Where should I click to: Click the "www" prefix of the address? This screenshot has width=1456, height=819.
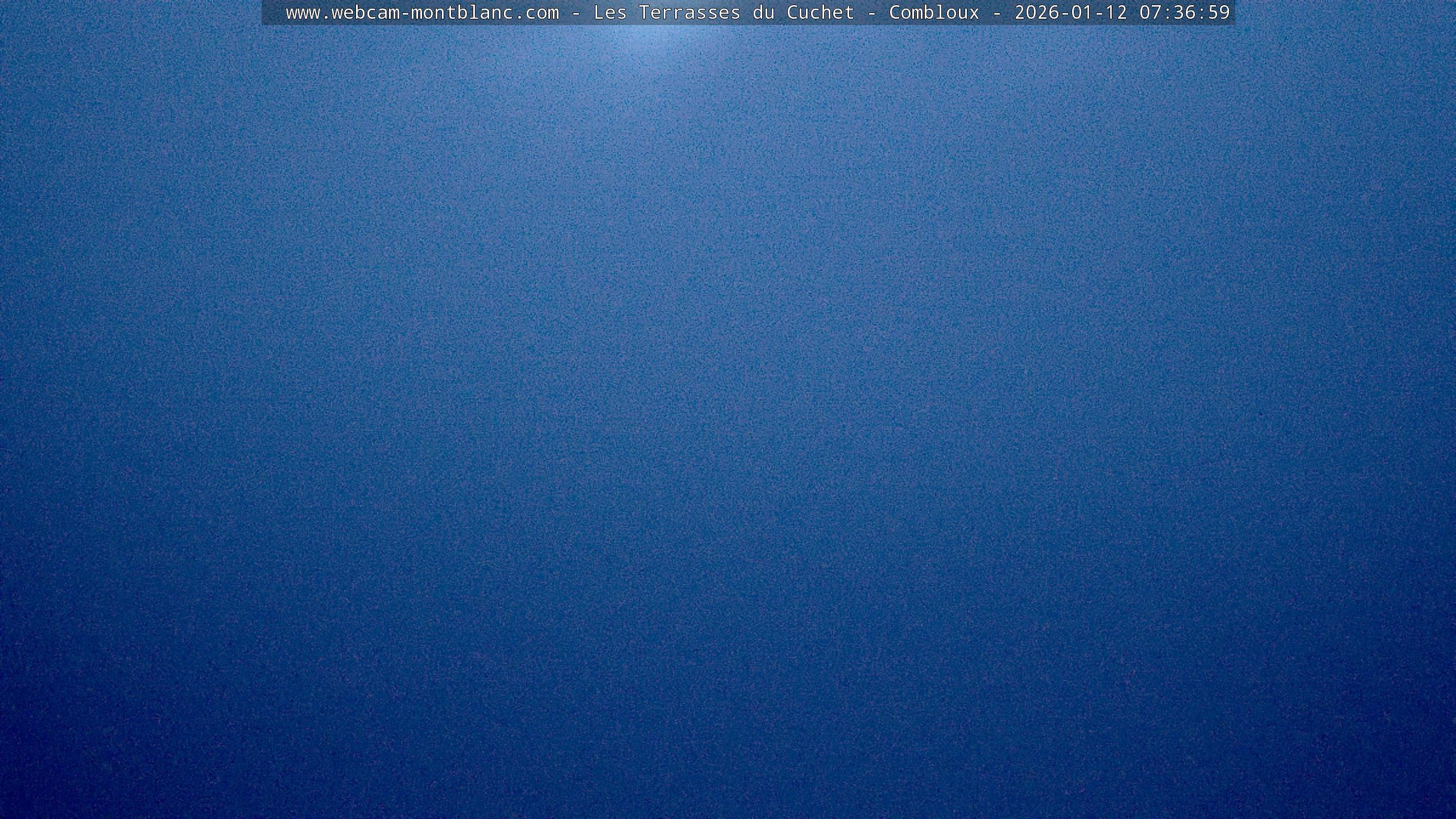[303, 13]
